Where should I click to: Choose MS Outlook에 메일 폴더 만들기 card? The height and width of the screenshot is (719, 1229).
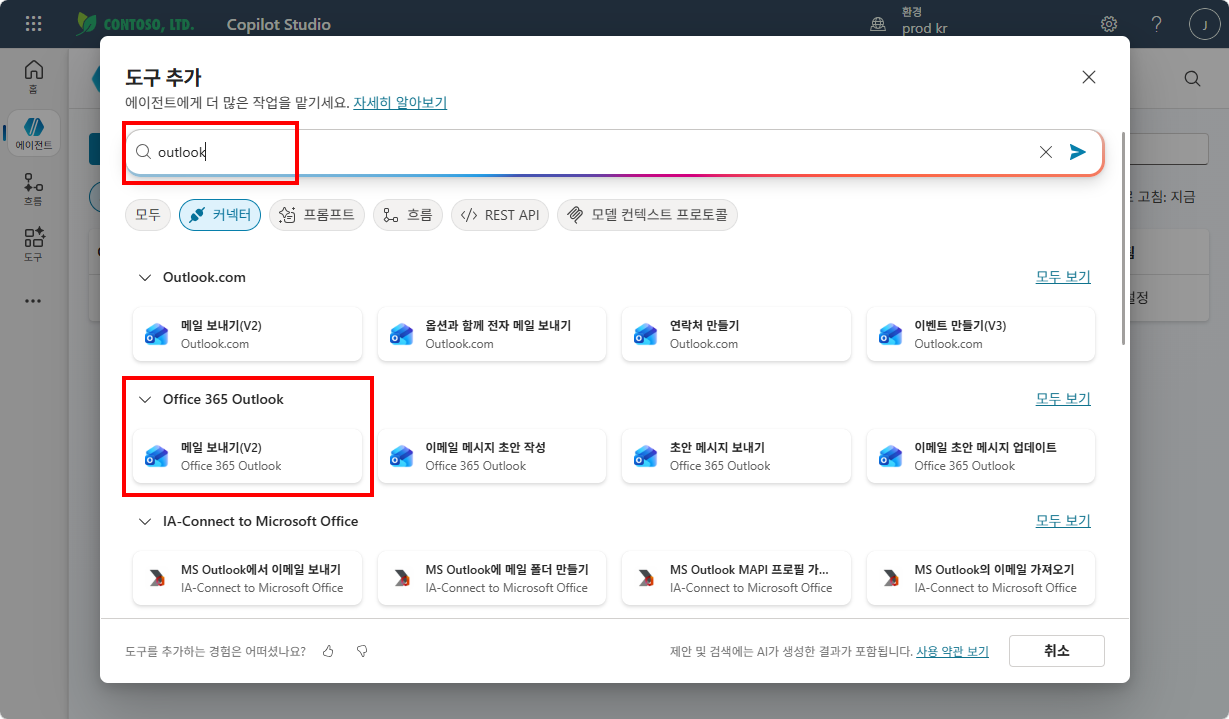click(492, 578)
